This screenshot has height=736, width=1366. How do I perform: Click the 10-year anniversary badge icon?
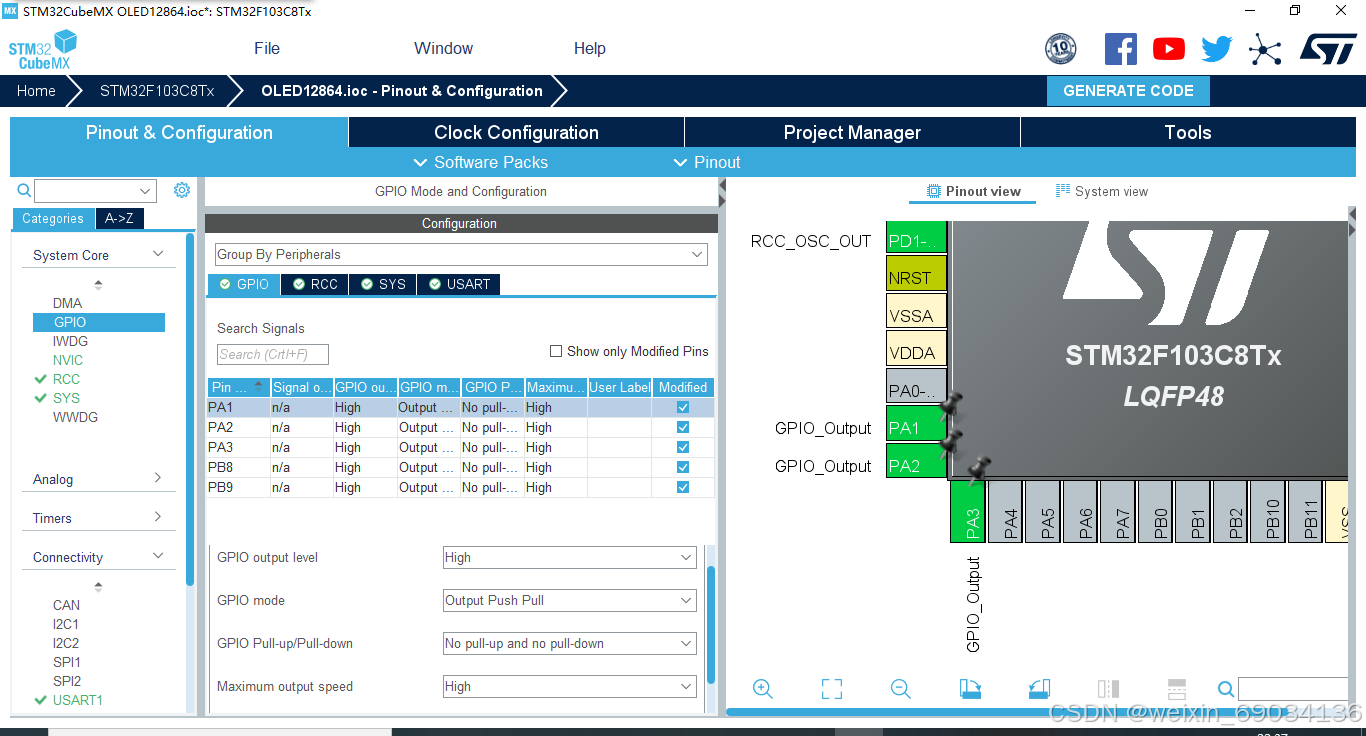[1060, 49]
